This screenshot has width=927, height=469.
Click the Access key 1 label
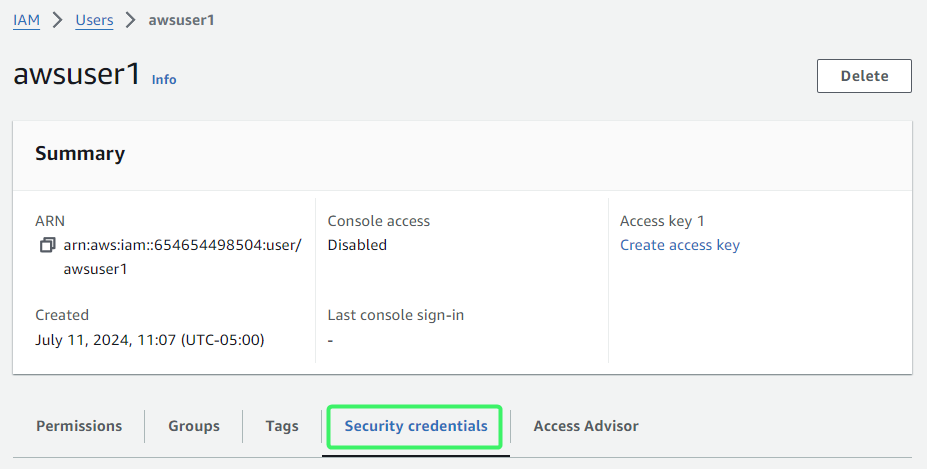click(662, 221)
